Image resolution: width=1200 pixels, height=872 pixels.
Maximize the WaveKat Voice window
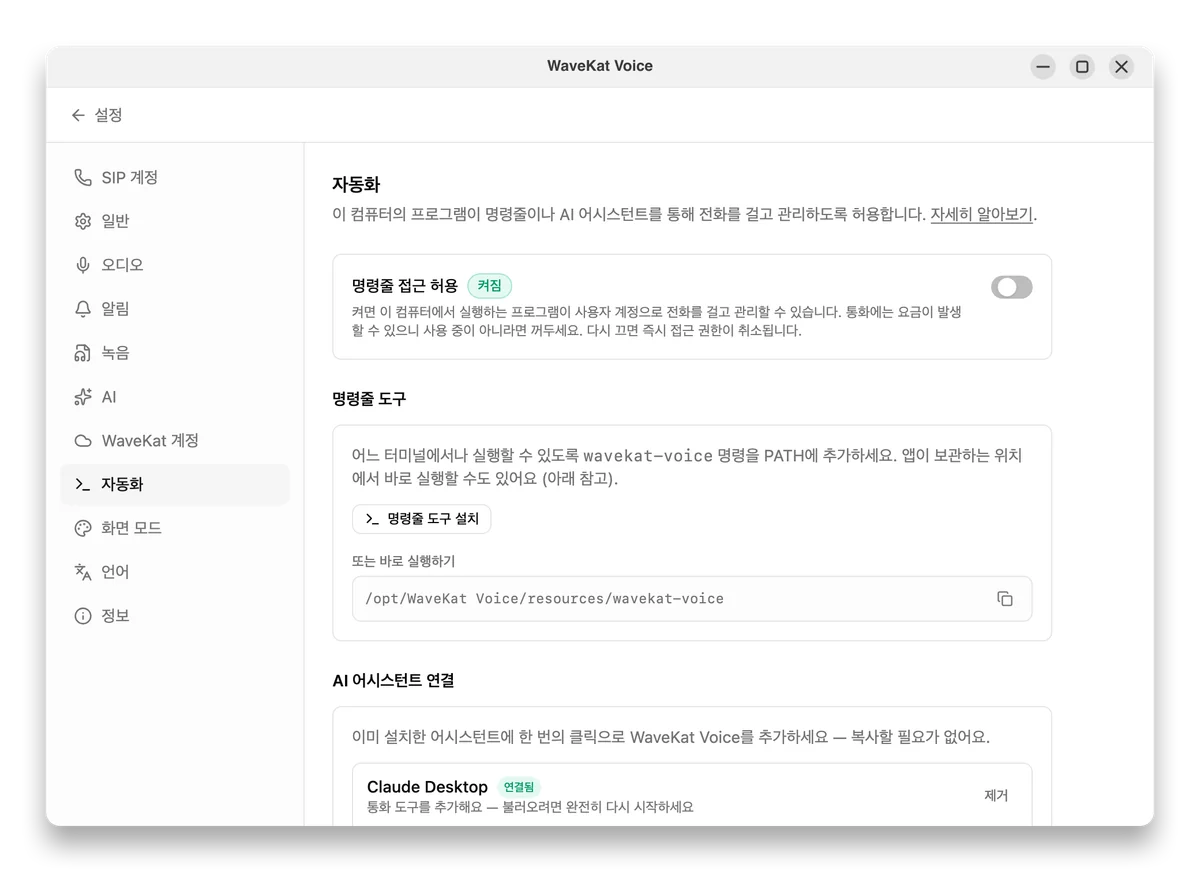tap(1082, 67)
